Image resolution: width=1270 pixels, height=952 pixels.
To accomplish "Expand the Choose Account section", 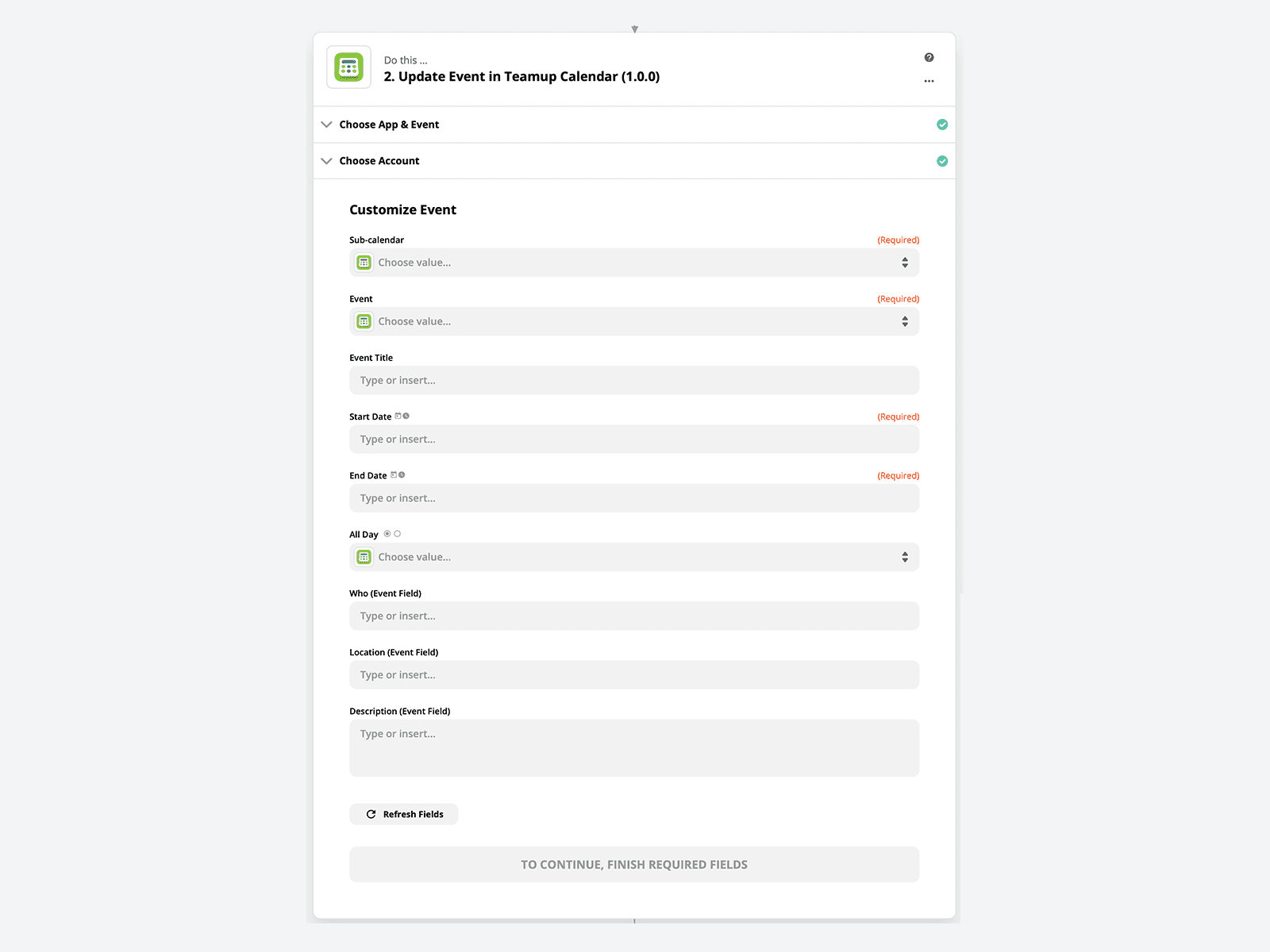I will (x=634, y=161).
